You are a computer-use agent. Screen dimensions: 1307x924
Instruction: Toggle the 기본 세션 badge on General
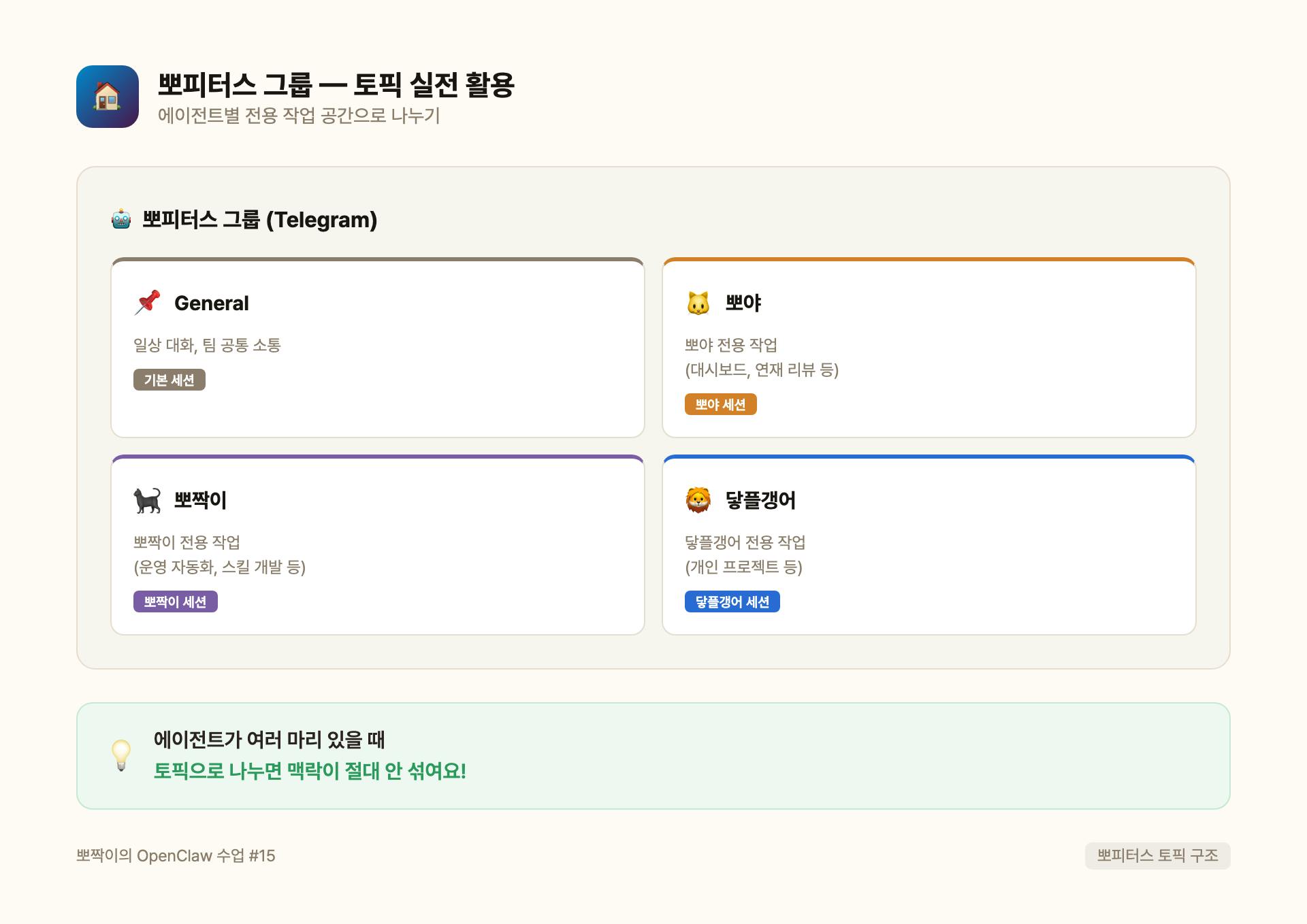pyautogui.click(x=170, y=380)
